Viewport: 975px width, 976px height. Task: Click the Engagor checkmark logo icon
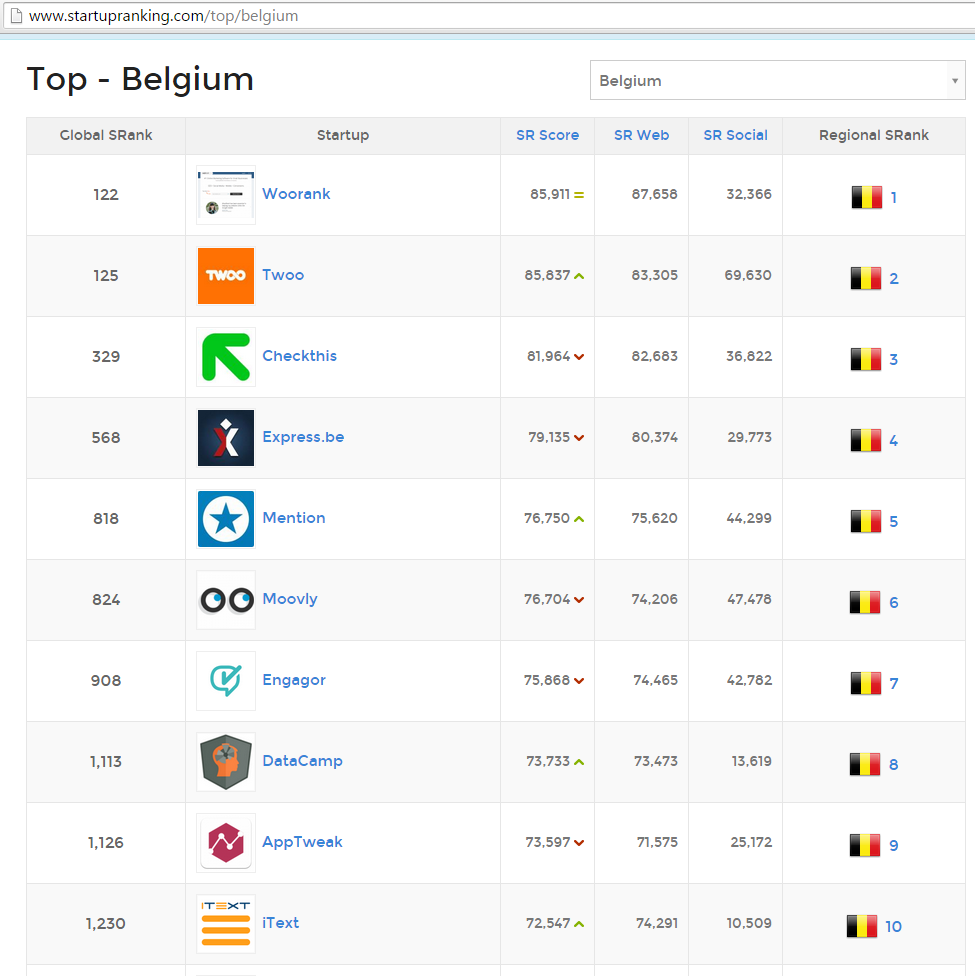tap(226, 681)
